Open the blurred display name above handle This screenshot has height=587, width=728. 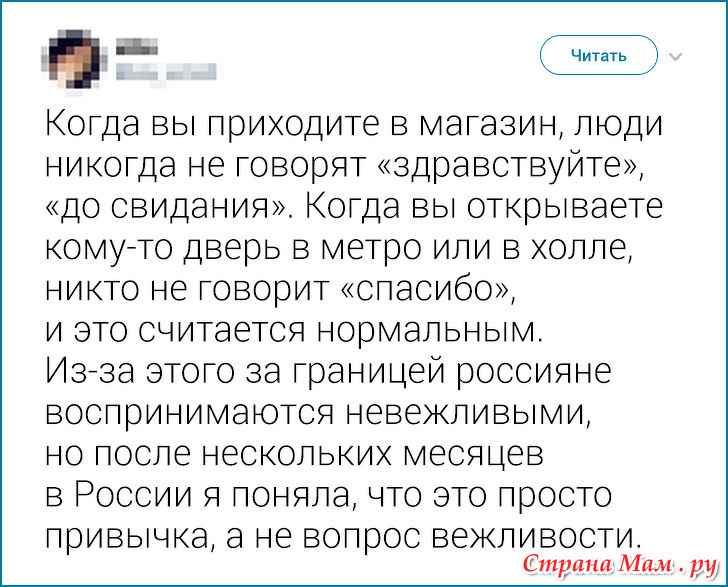point(136,47)
